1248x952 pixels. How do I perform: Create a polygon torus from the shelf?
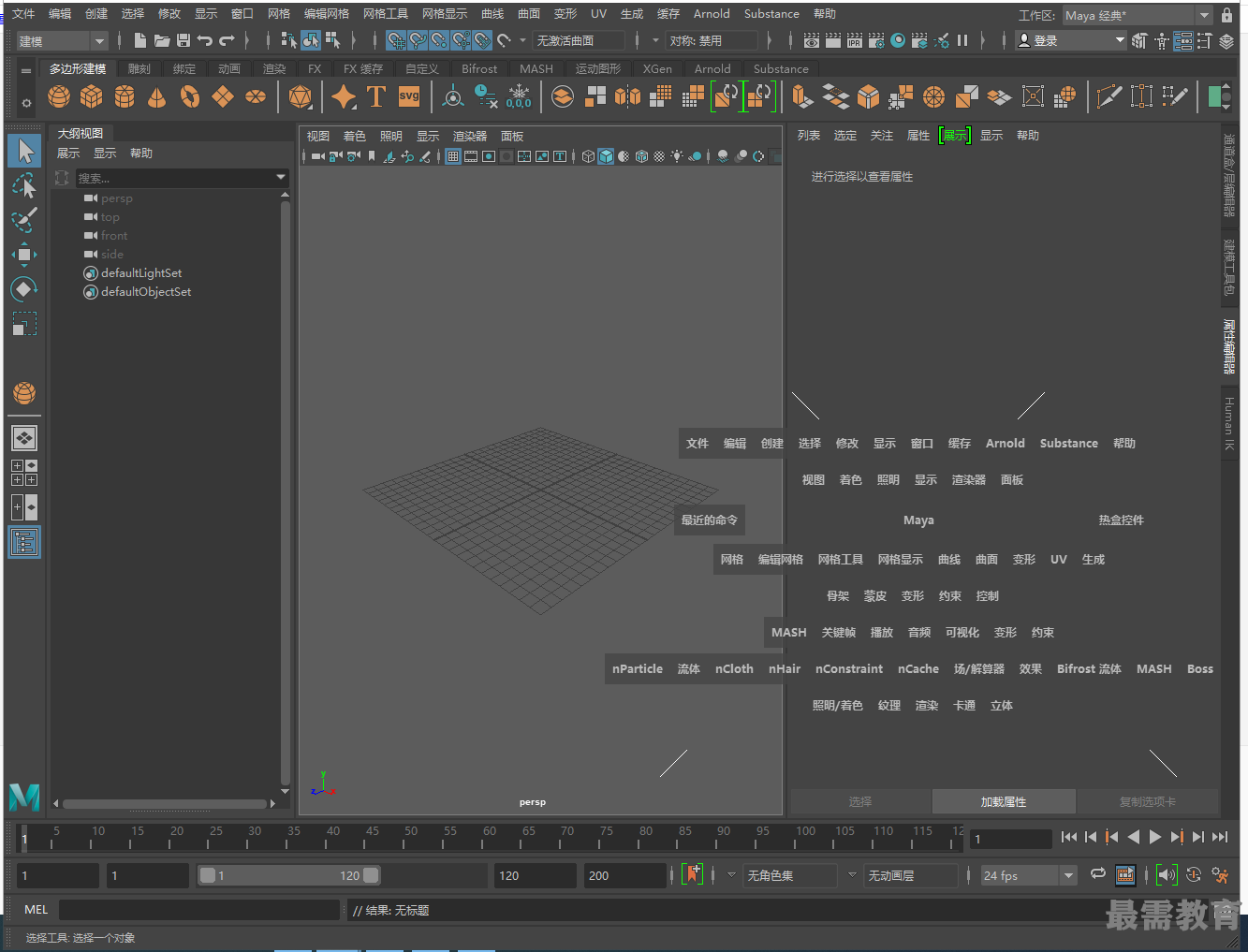(190, 96)
